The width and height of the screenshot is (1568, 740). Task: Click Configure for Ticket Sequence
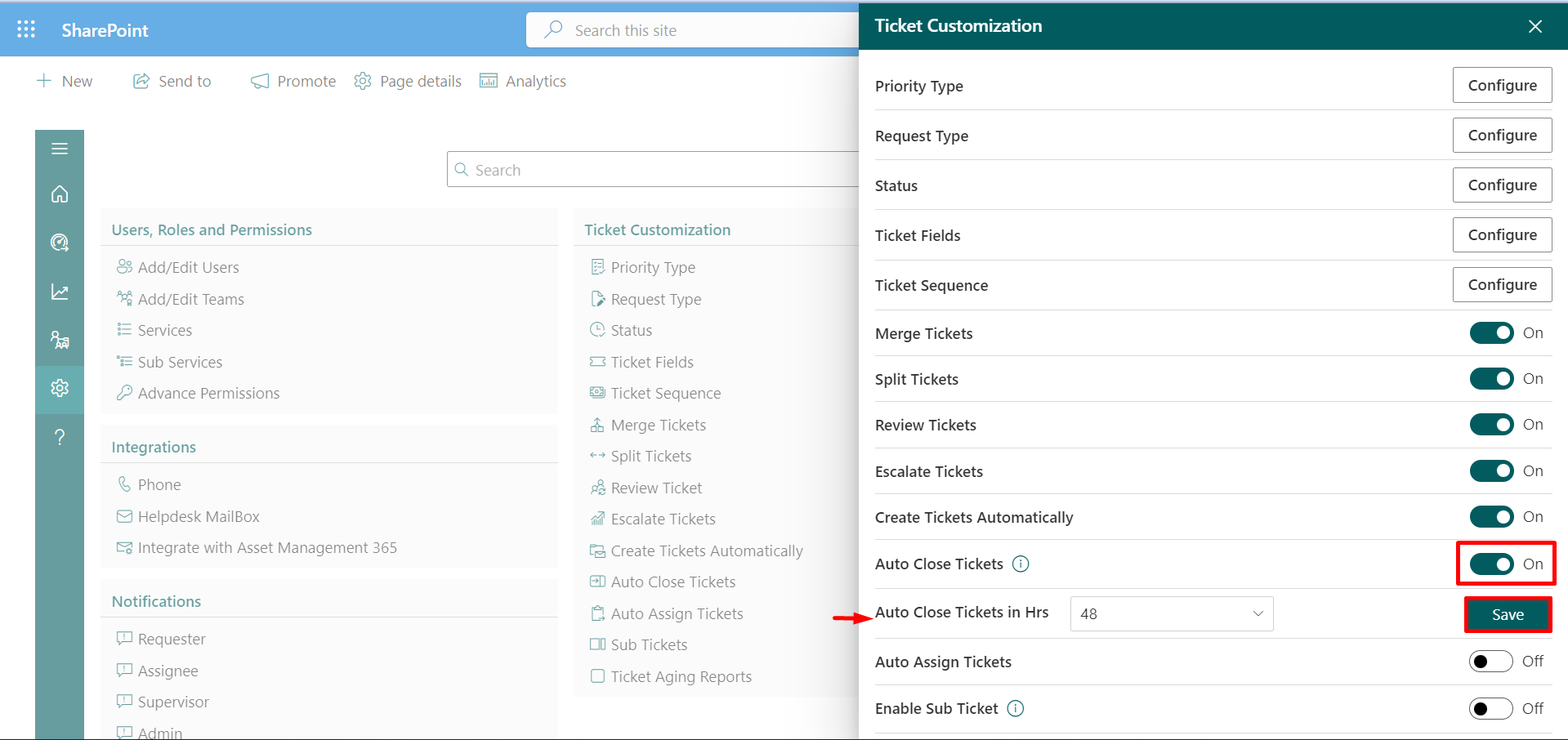click(x=1502, y=284)
